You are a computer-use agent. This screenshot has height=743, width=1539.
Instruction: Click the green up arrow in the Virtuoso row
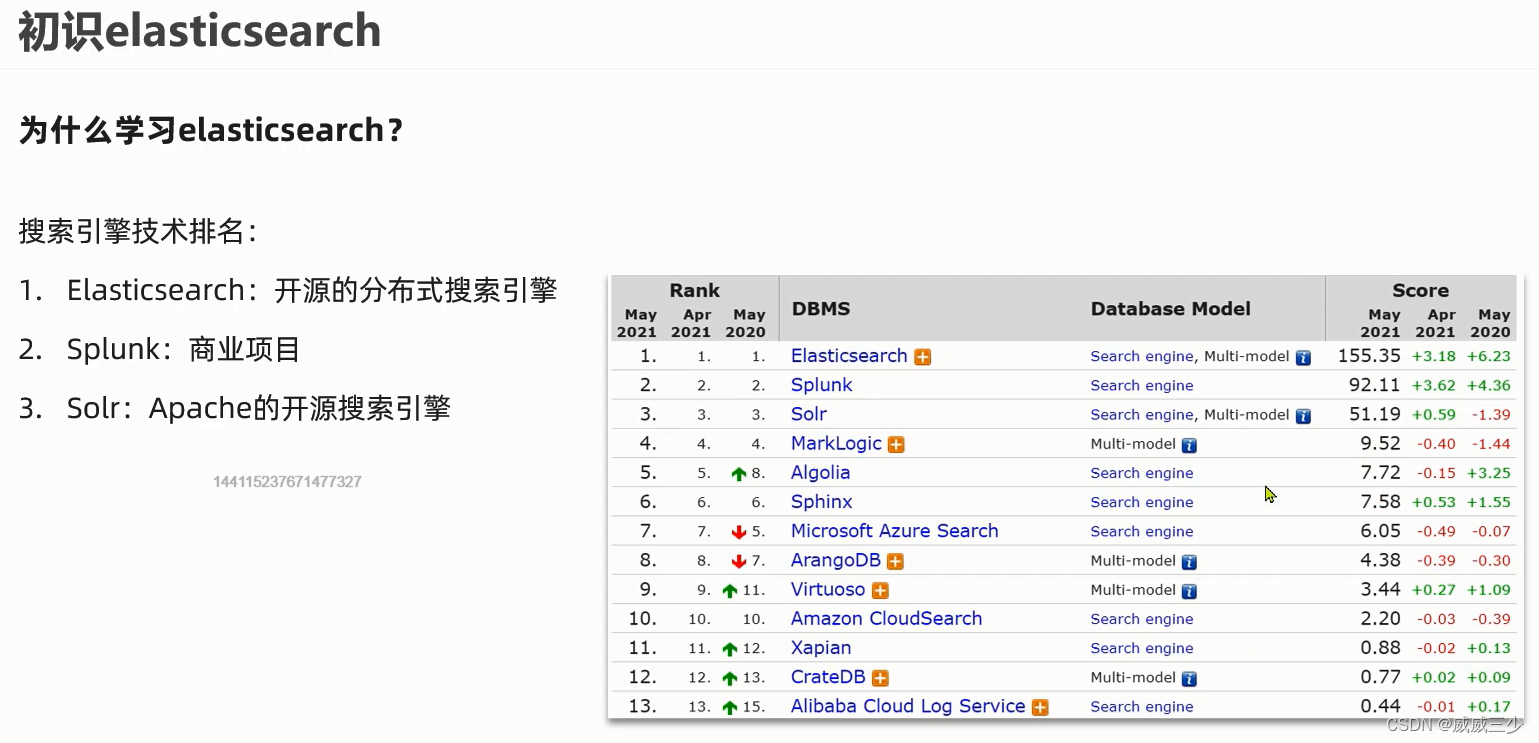(730, 591)
